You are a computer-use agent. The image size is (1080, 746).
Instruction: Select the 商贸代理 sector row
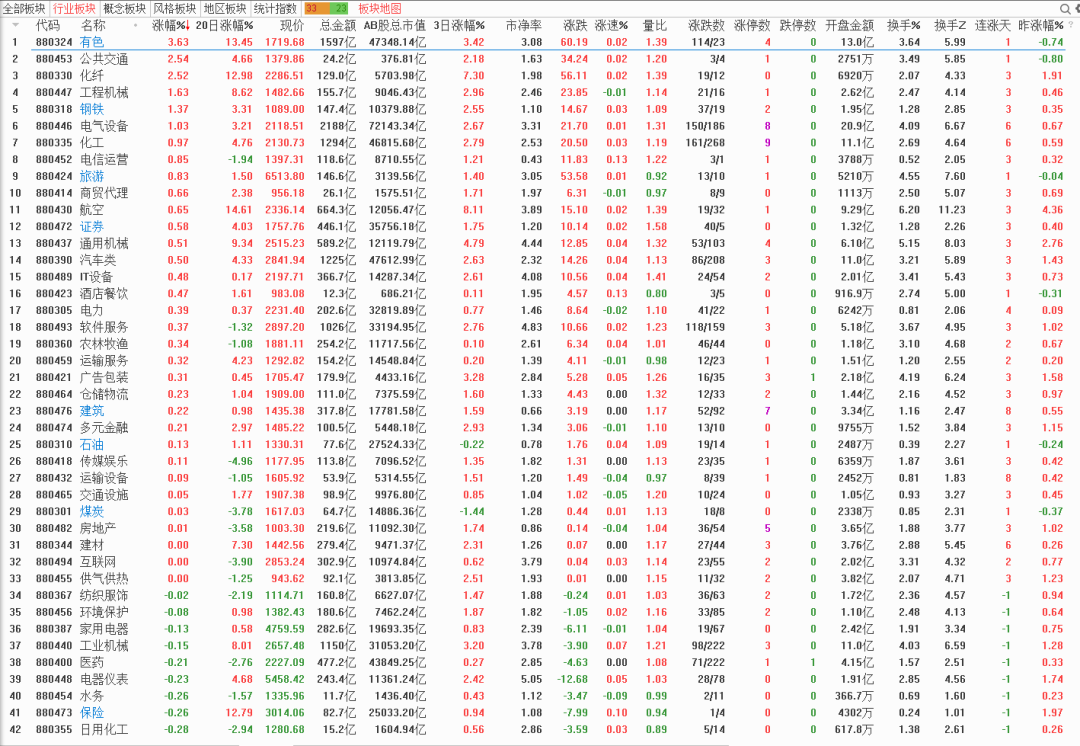click(540, 193)
